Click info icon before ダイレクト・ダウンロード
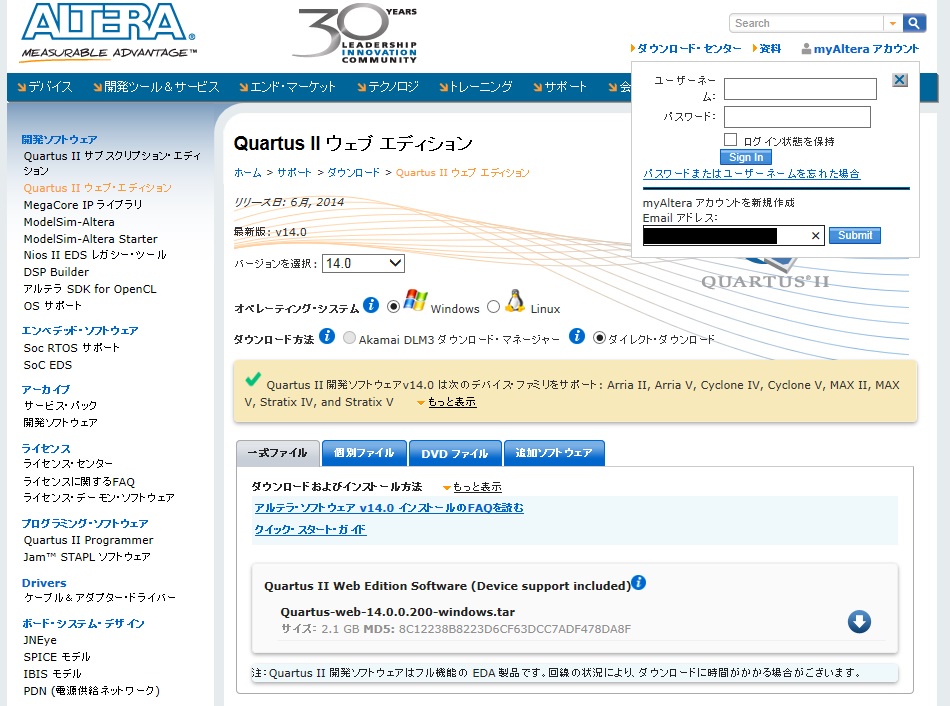The height and width of the screenshot is (706, 950). 577,336
